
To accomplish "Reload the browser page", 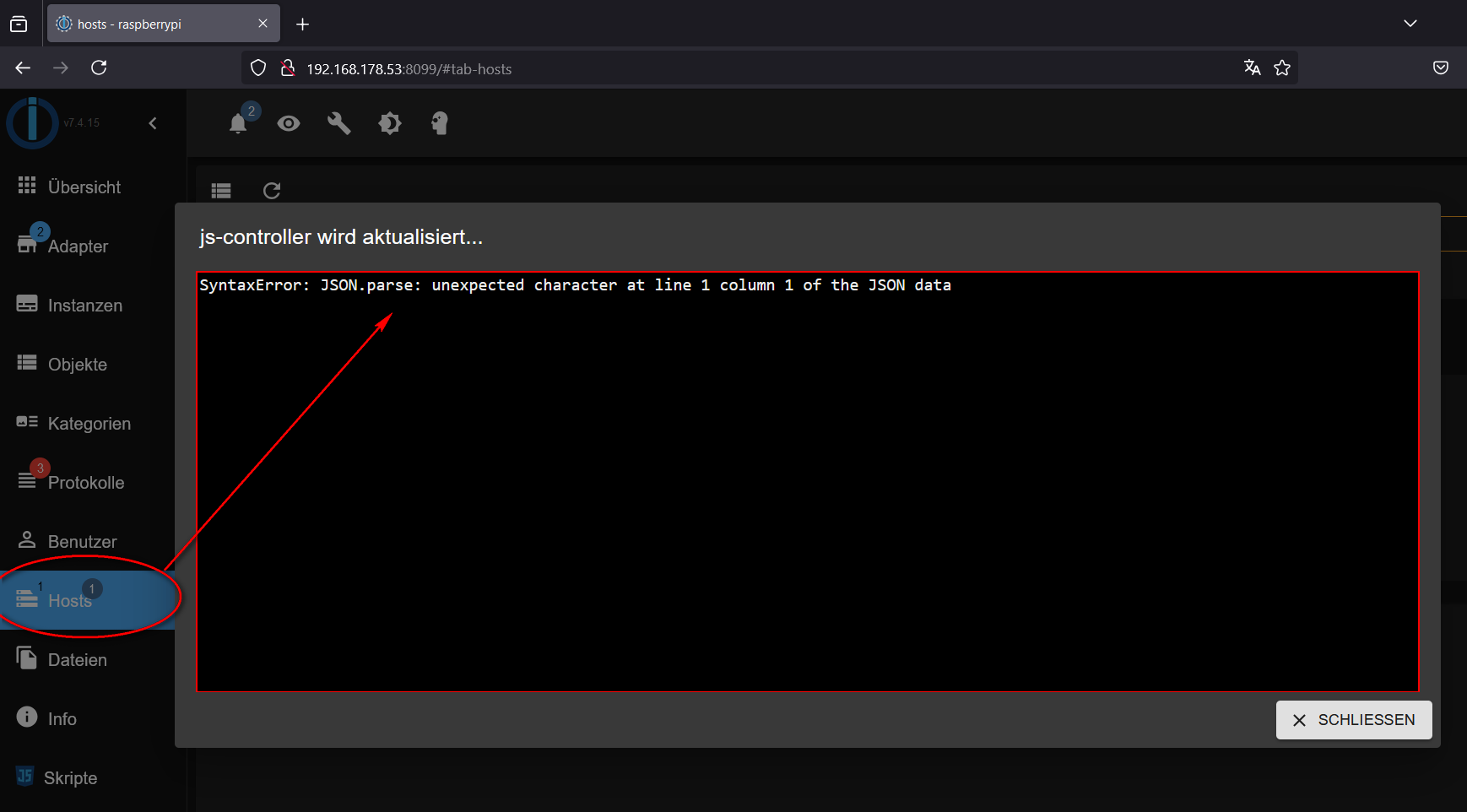I will [x=99, y=68].
